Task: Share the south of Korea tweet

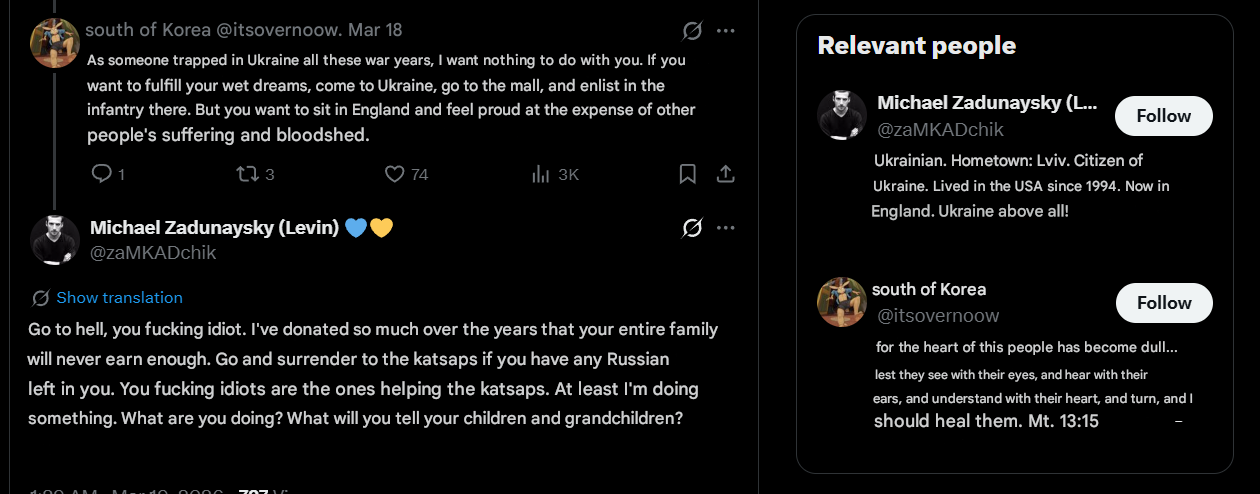Action: point(726,174)
